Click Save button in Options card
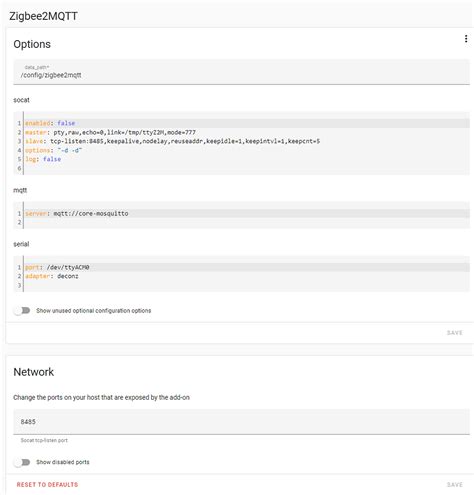 pyautogui.click(x=454, y=333)
